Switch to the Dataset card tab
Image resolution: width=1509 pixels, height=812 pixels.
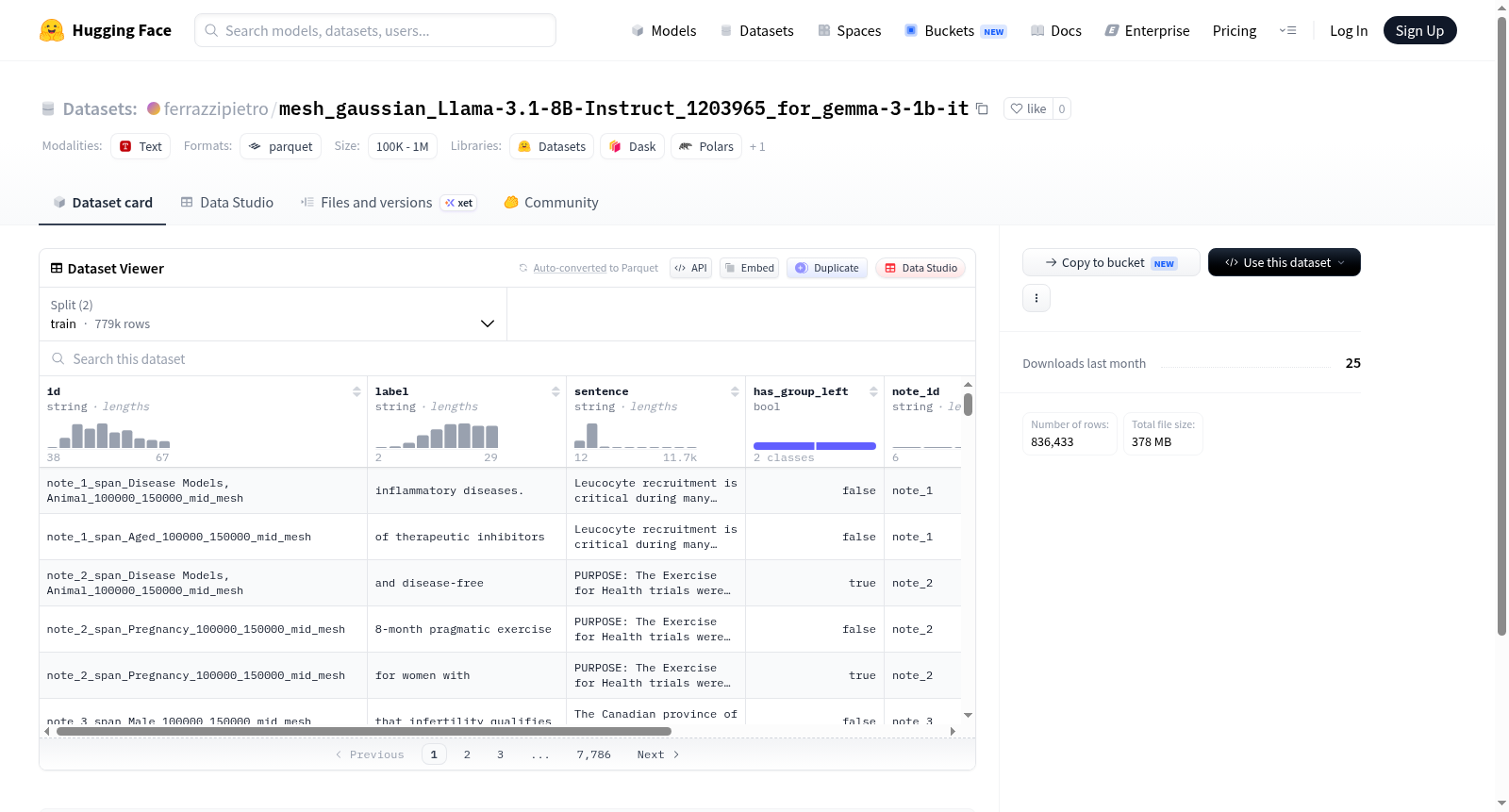point(102,202)
